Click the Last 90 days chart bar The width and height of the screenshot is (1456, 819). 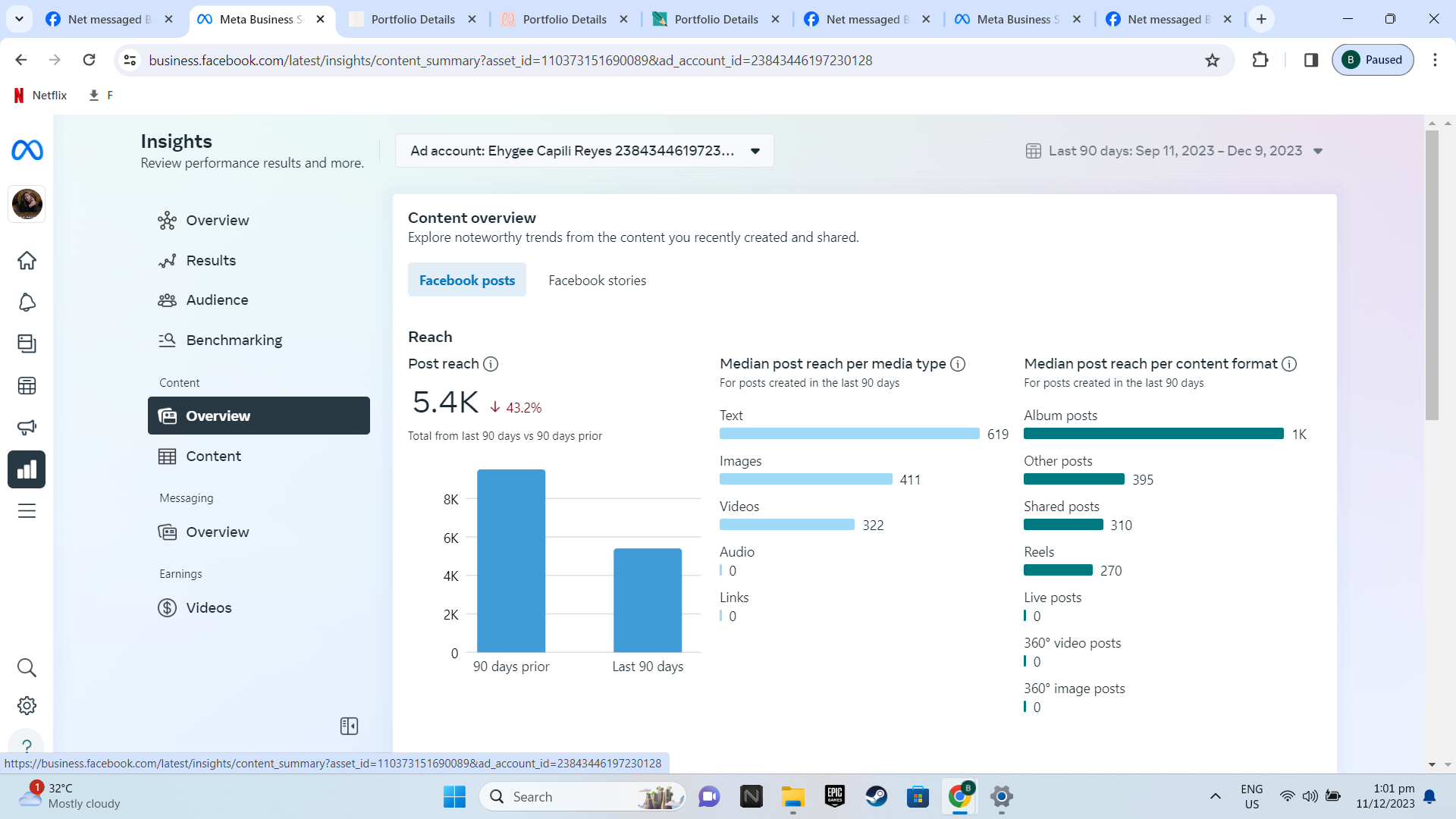click(x=647, y=599)
